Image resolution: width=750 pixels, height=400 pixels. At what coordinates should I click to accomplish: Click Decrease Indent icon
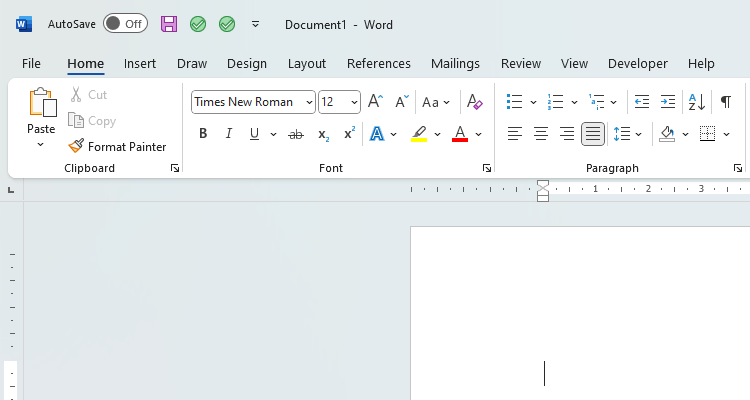[x=642, y=101]
